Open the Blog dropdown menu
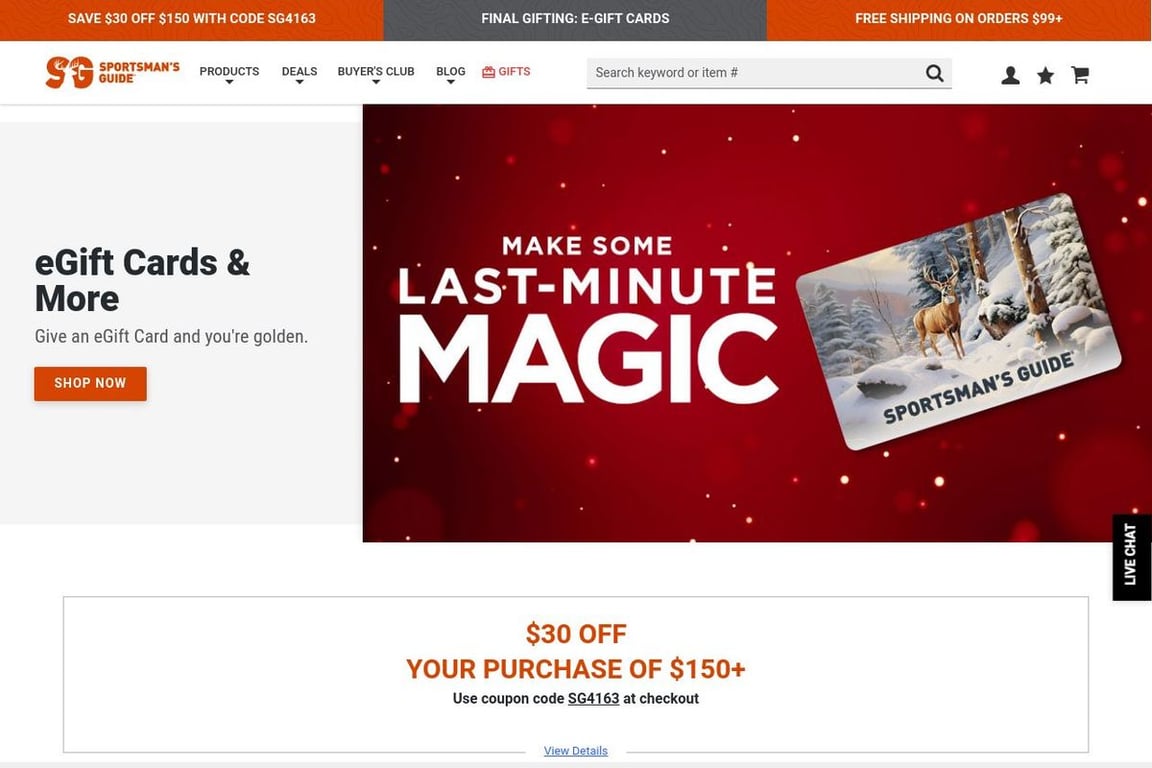 click(x=450, y=74)
